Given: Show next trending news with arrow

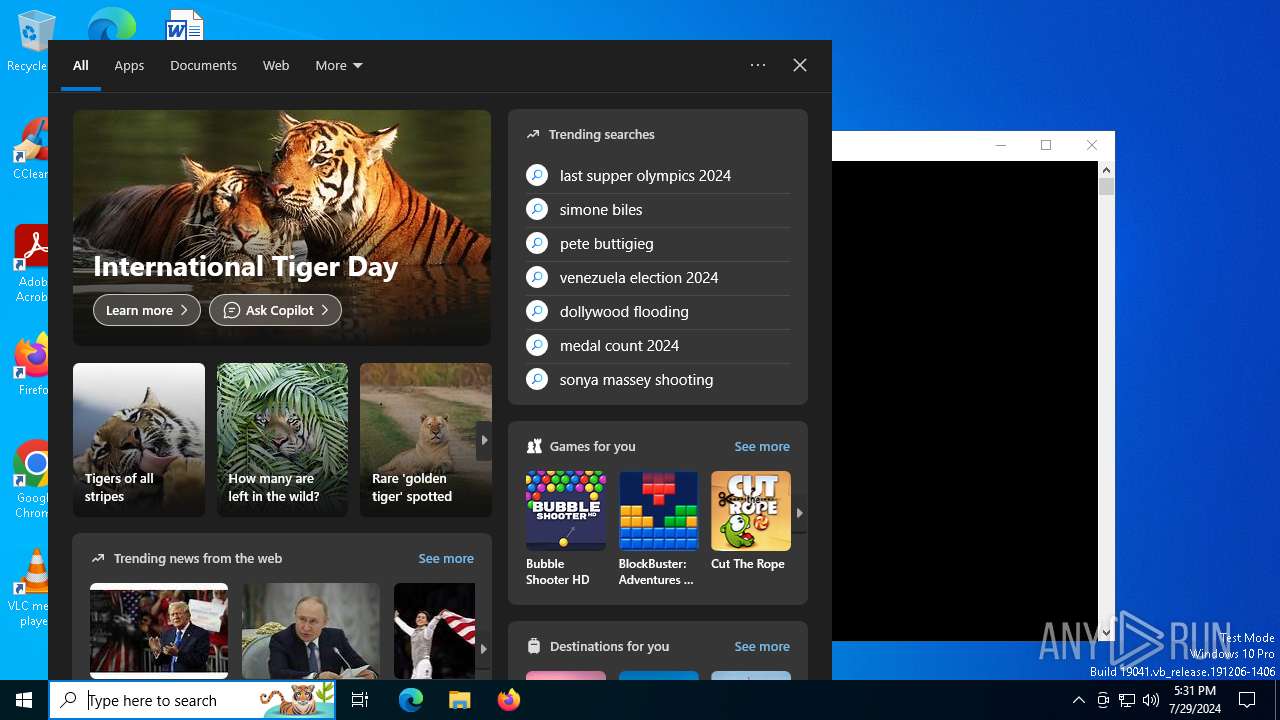Looking at the screenshot, I should point(484,649).
